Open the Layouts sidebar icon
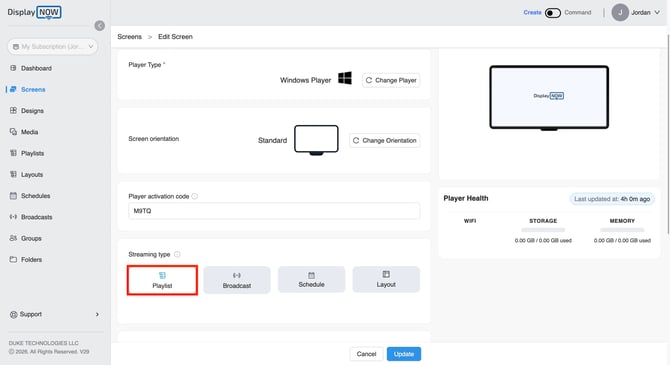This screenshot has height=365, width=670. [13, 174]
